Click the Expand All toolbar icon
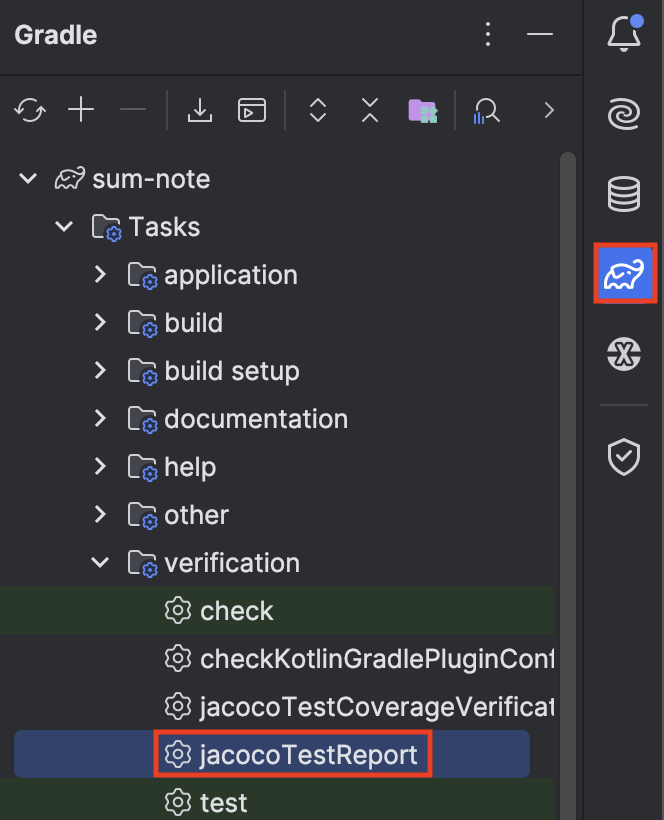The height and width of the screenshot is (820, 664). click(x=318, y=110)
